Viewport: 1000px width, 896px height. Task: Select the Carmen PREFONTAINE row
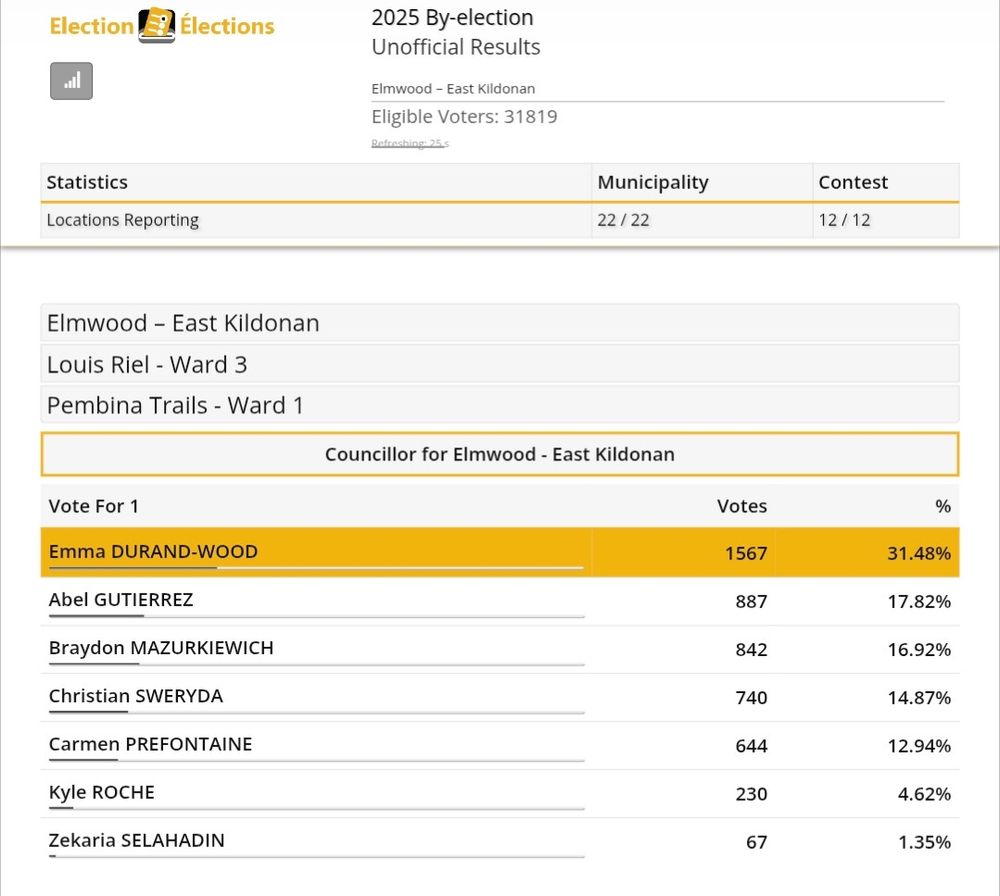coord(149,744)
